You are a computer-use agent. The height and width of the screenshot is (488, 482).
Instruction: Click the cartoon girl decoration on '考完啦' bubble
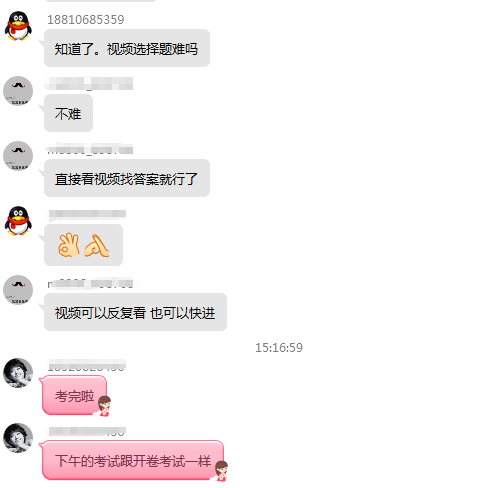(104, 406)
